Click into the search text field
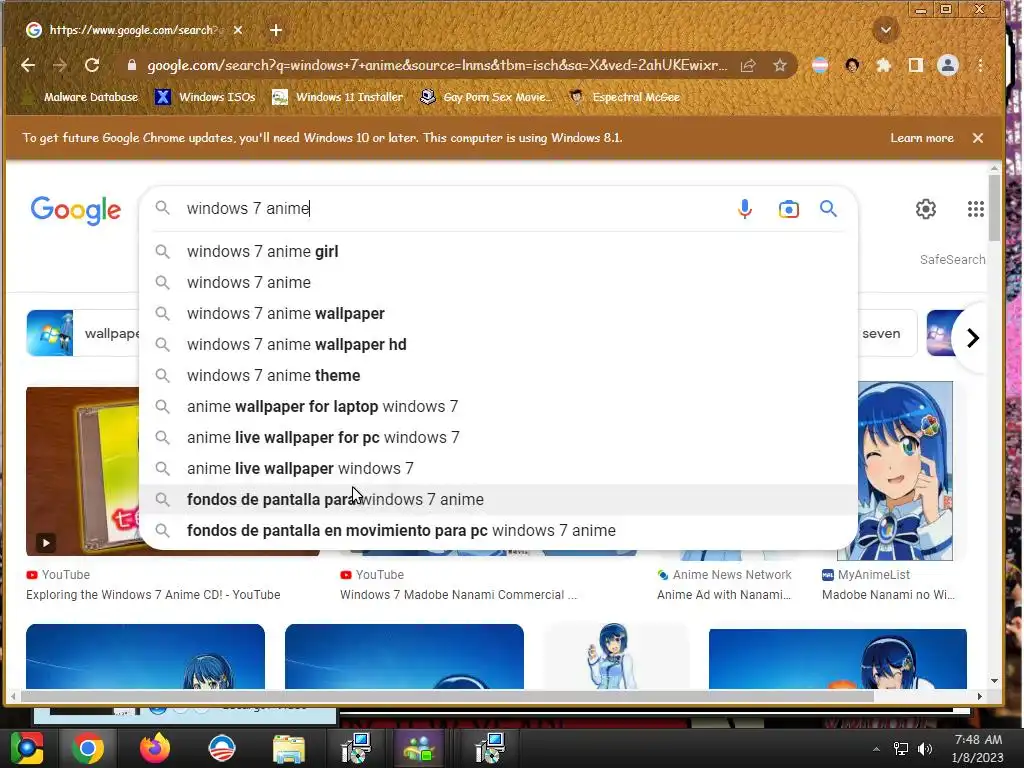The width and height of the screenshot is (1024, 768). (451, 208)
